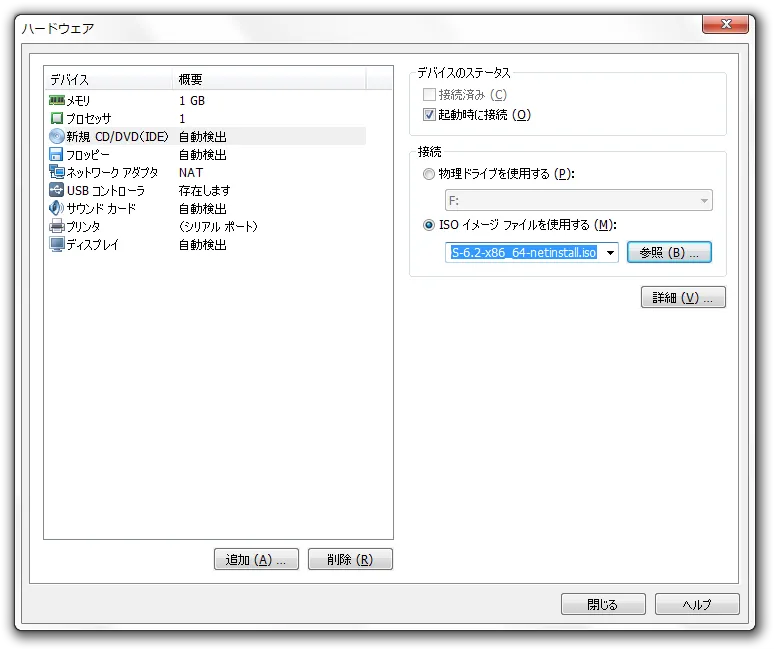Click the floppy (フロッピー) disk icon
Viewport: 774px width, 649px height.
tap(56, 154)
